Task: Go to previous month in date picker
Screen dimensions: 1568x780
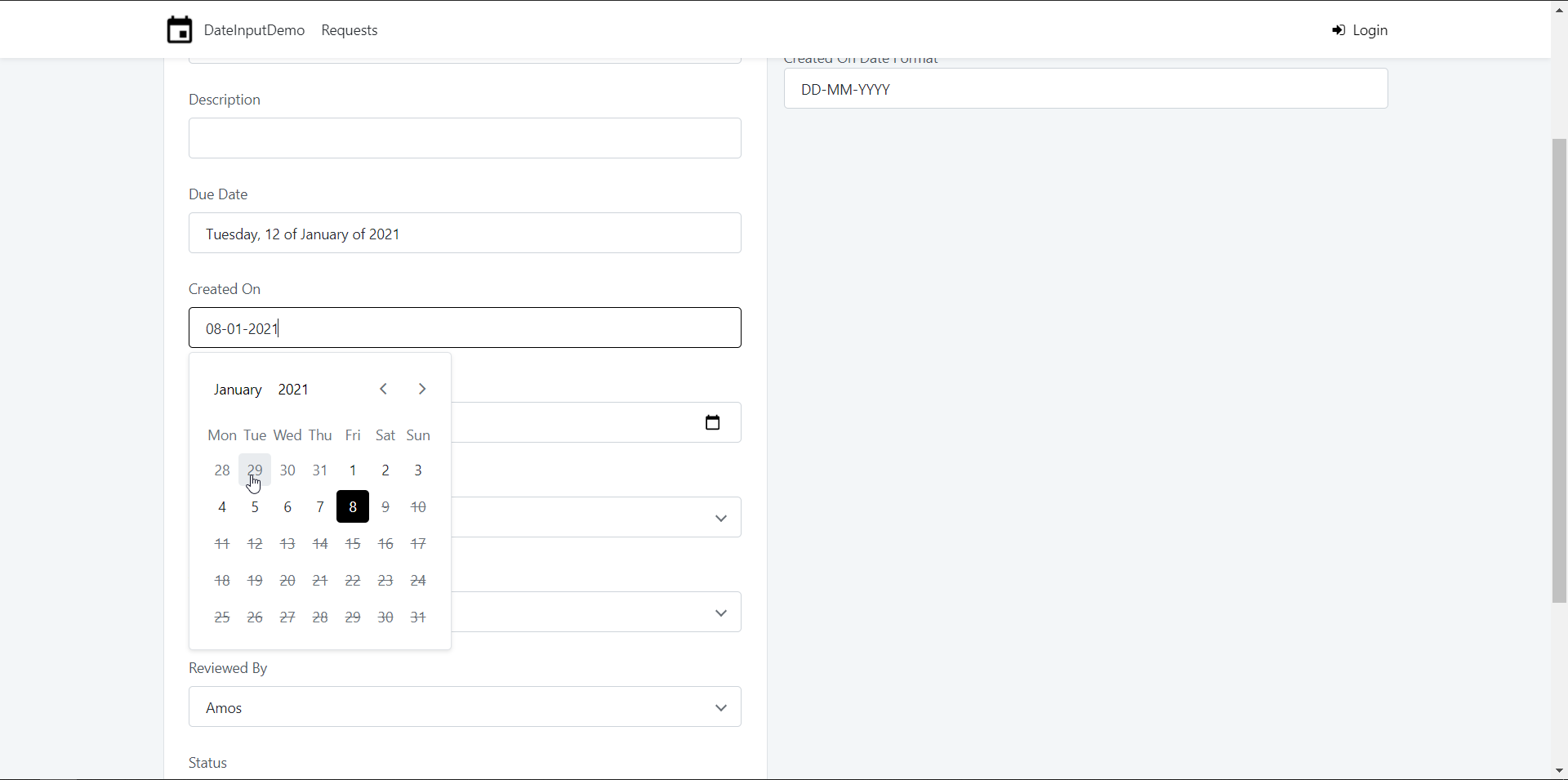Action: pyautogui.click(x=383, y=389)
